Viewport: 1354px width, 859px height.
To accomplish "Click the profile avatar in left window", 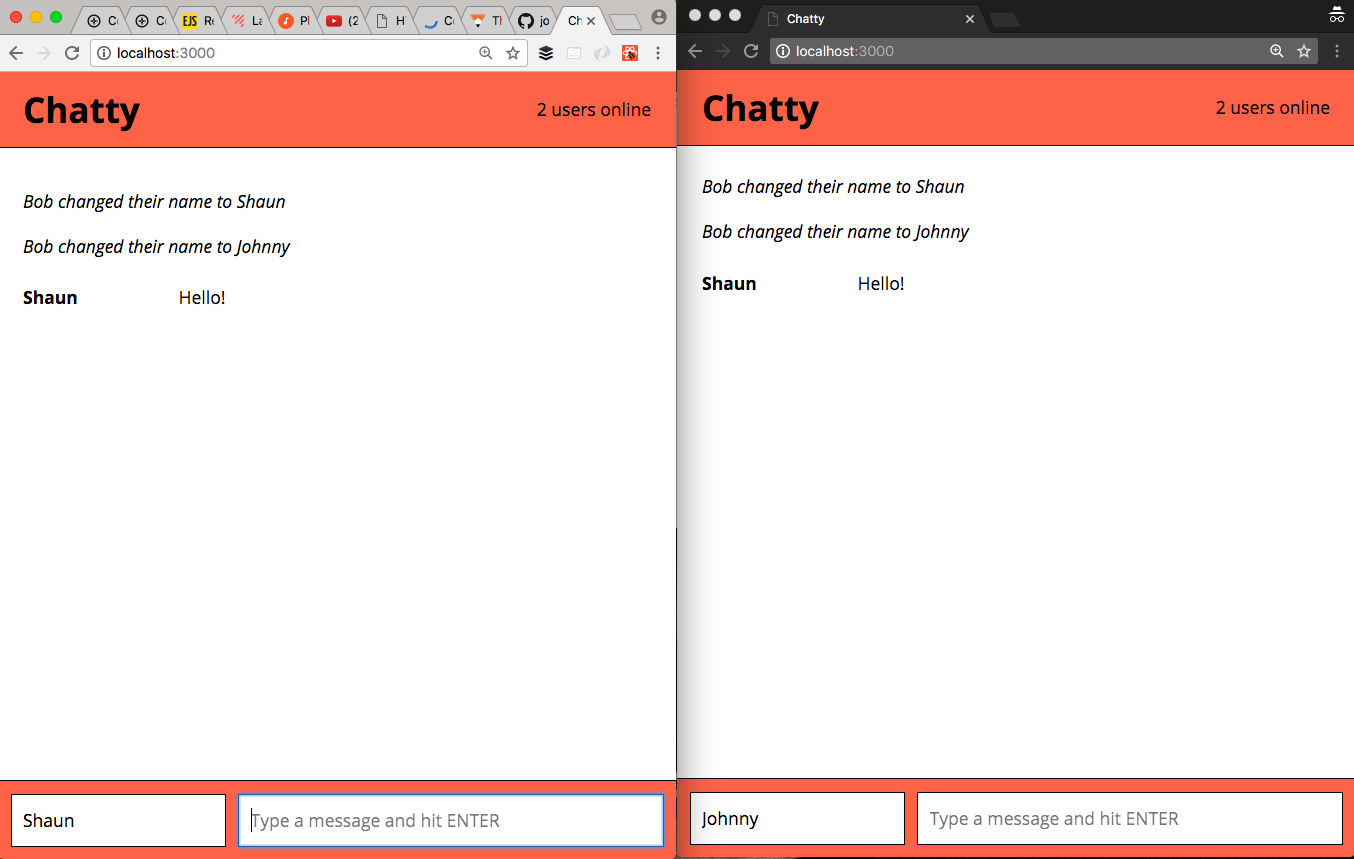I will coord(659,17).
